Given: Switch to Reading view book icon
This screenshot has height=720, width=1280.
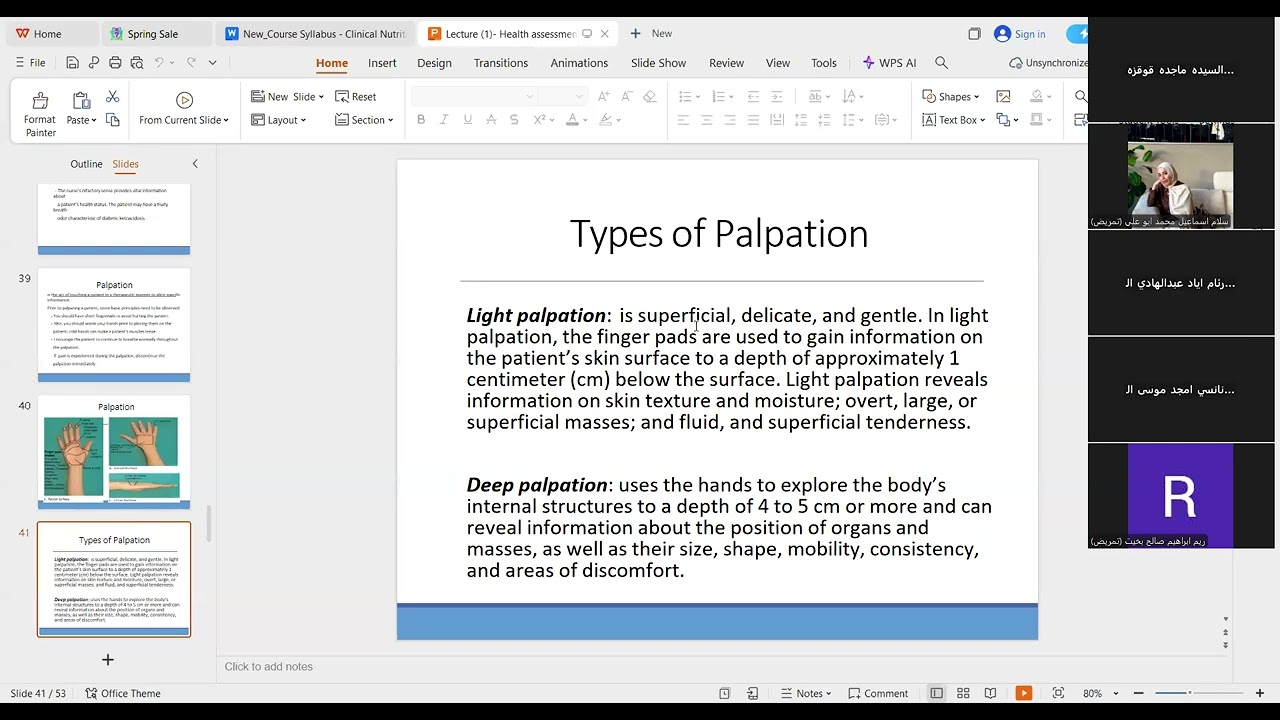Looking at the screenshot, I should click(990, 693).
